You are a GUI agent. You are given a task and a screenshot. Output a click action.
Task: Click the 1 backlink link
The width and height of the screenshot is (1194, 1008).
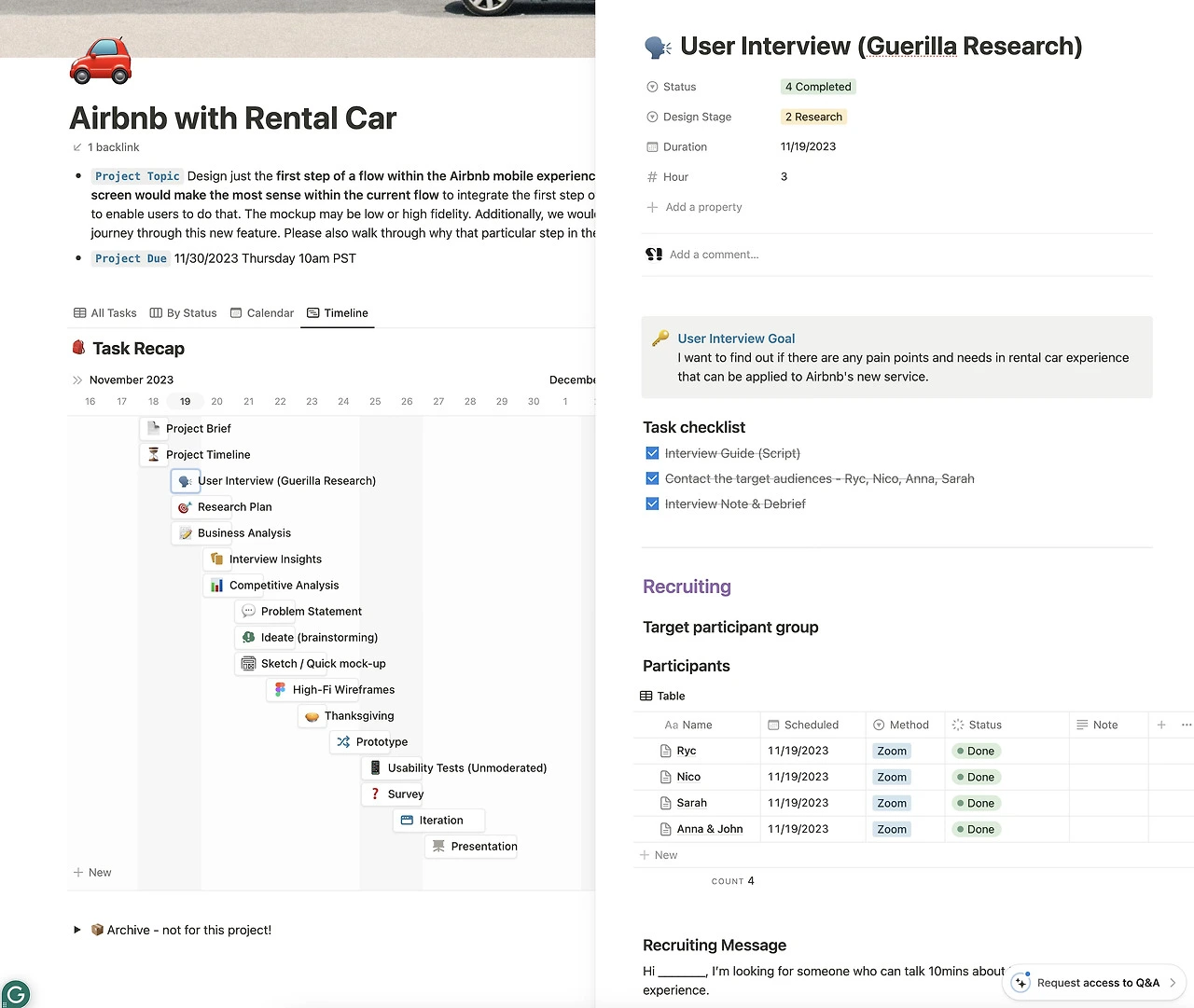point(106,147)
